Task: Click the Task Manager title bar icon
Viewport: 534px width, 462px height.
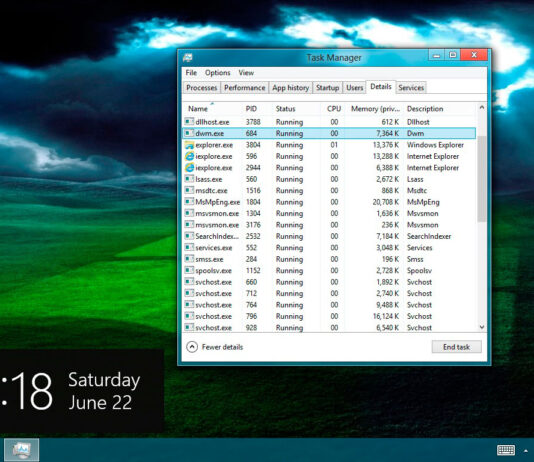Action: coord(188,58)
